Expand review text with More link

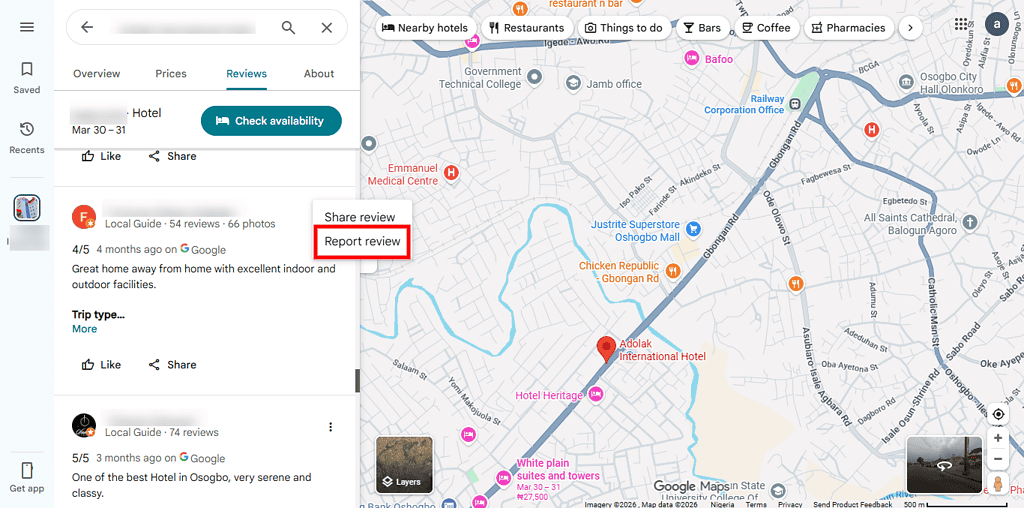point(84,329)
